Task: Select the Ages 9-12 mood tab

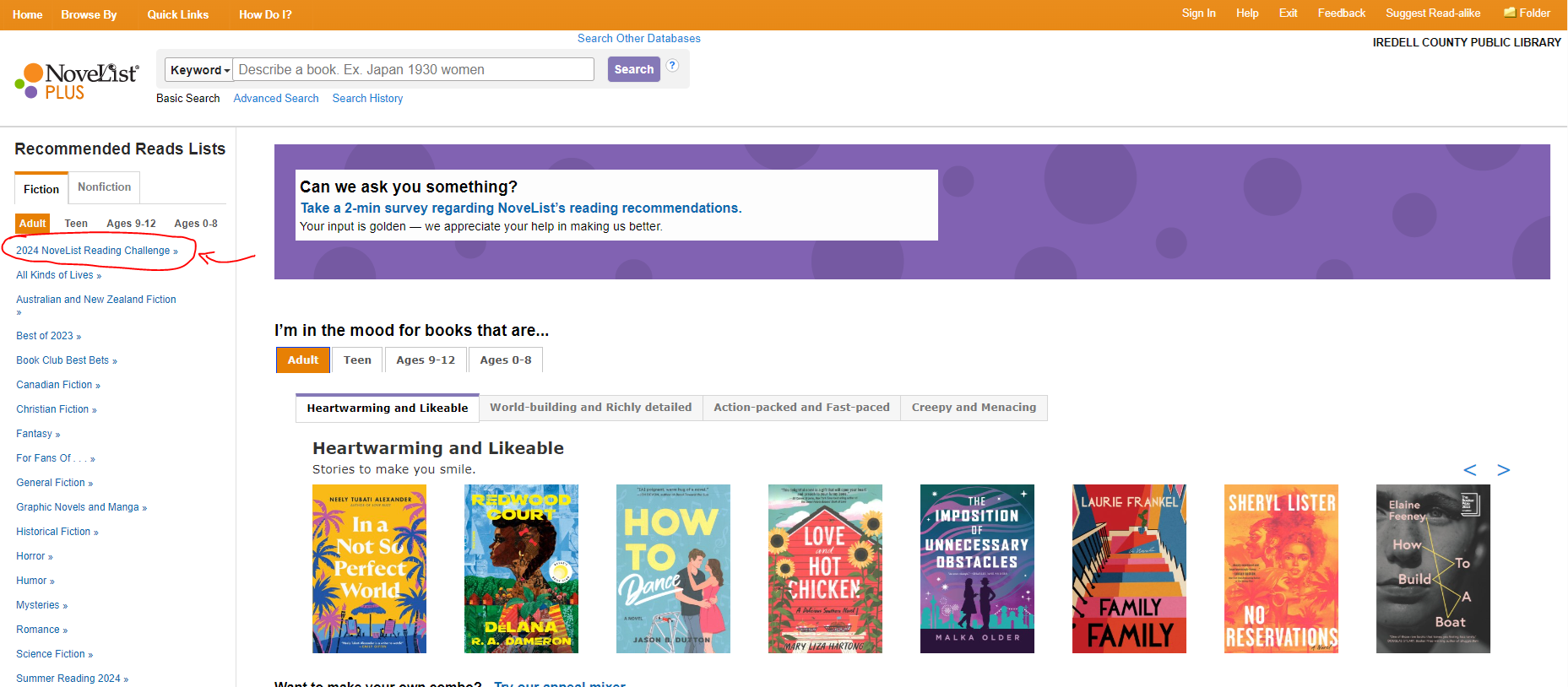Action: [x=426, y=360]
